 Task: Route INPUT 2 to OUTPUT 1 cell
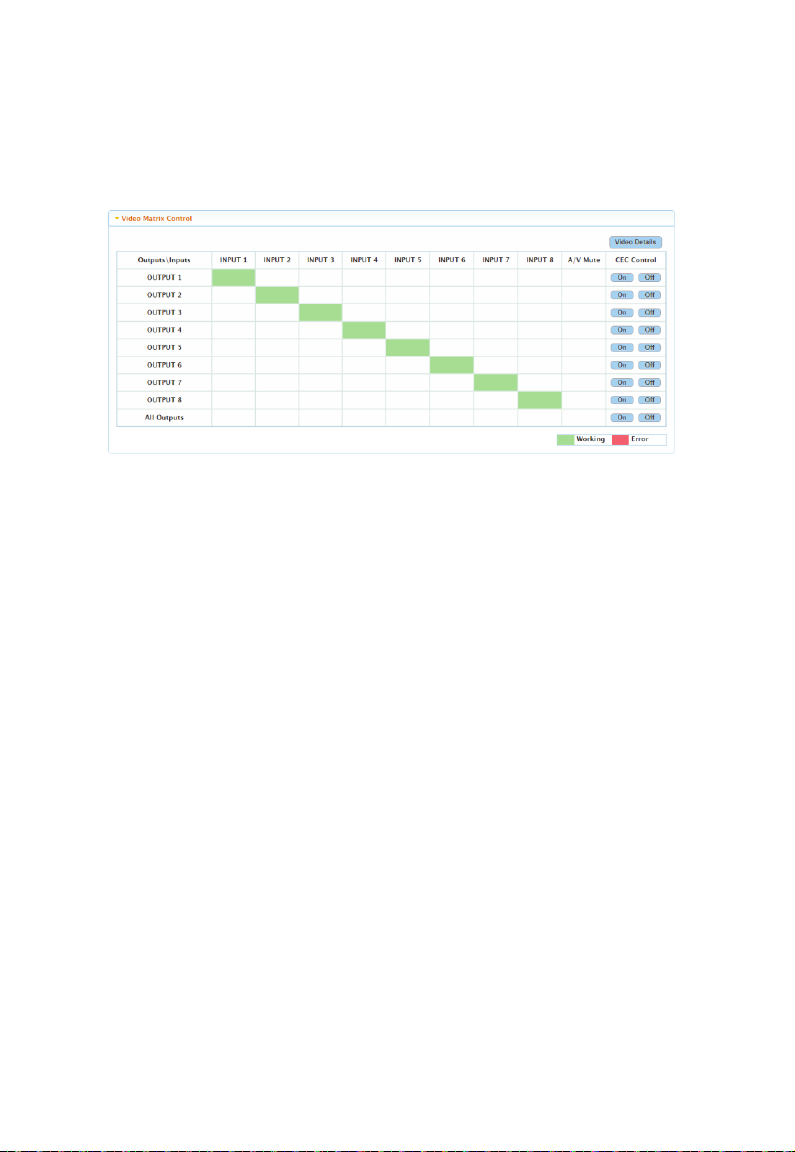[x=277, y=278]
